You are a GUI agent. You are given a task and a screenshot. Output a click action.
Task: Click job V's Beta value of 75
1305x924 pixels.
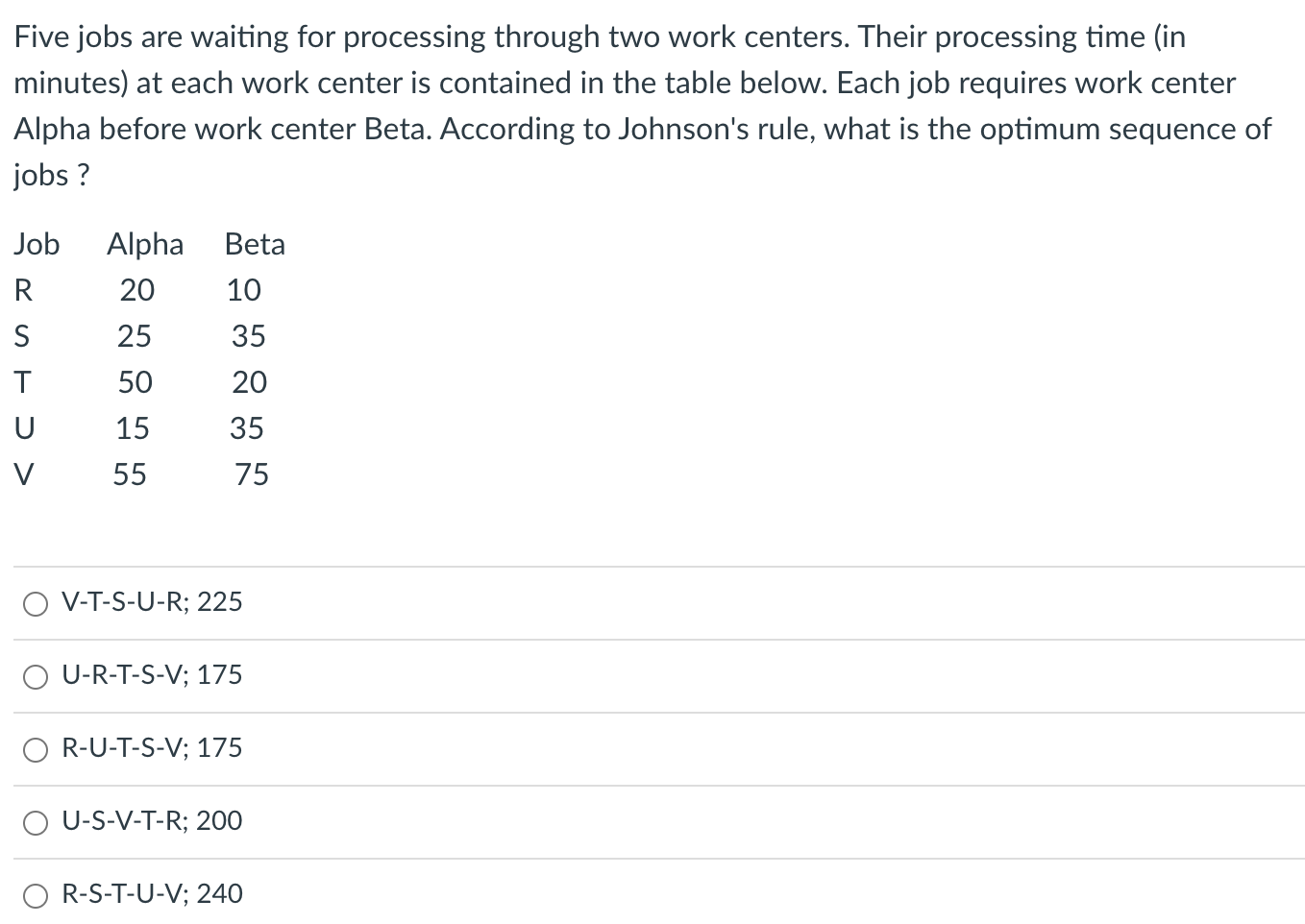click(251, 474)
